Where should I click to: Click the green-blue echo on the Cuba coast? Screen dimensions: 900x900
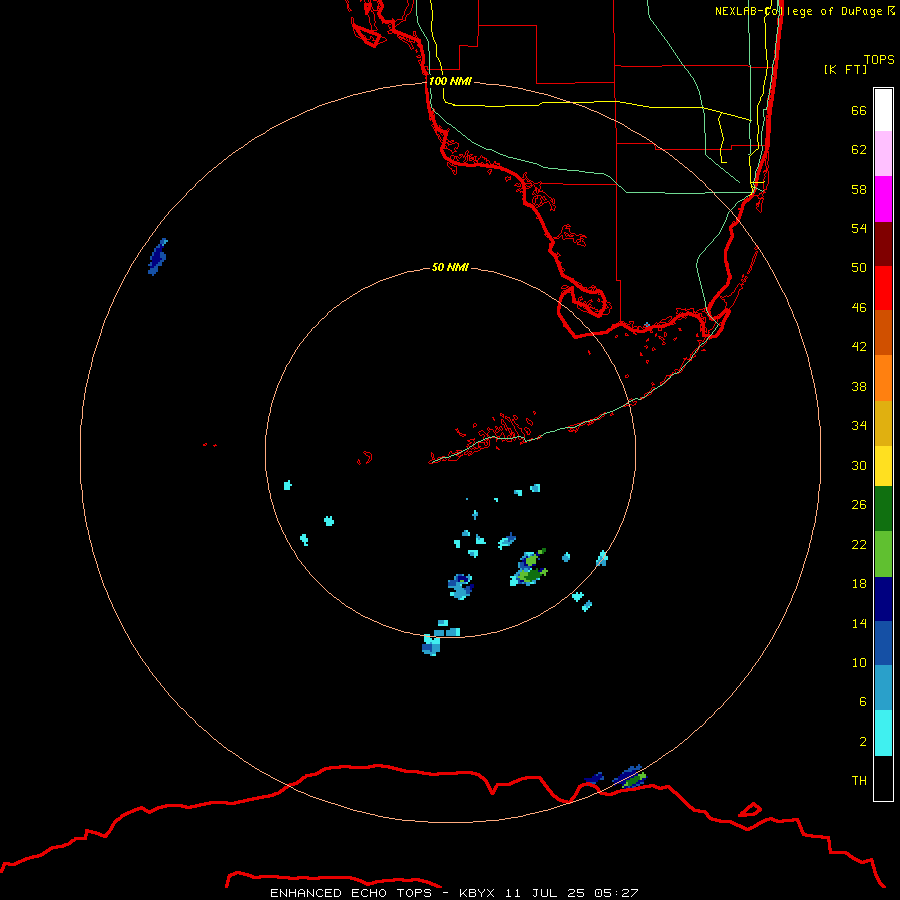(630, 777)
